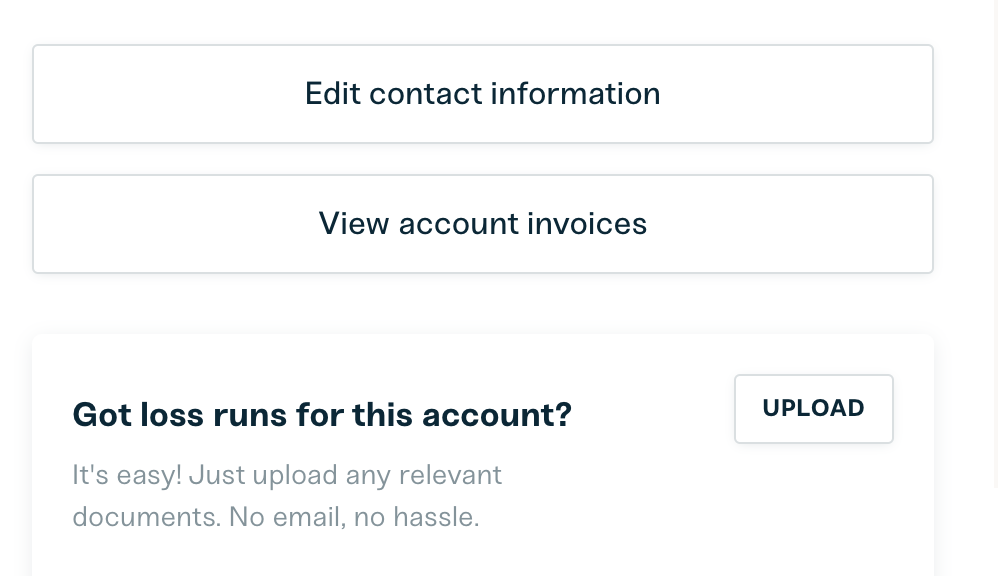Click the word 'Edit' in the top button
The width and height of the screenshot is (998, 576).
pos(333,94)
